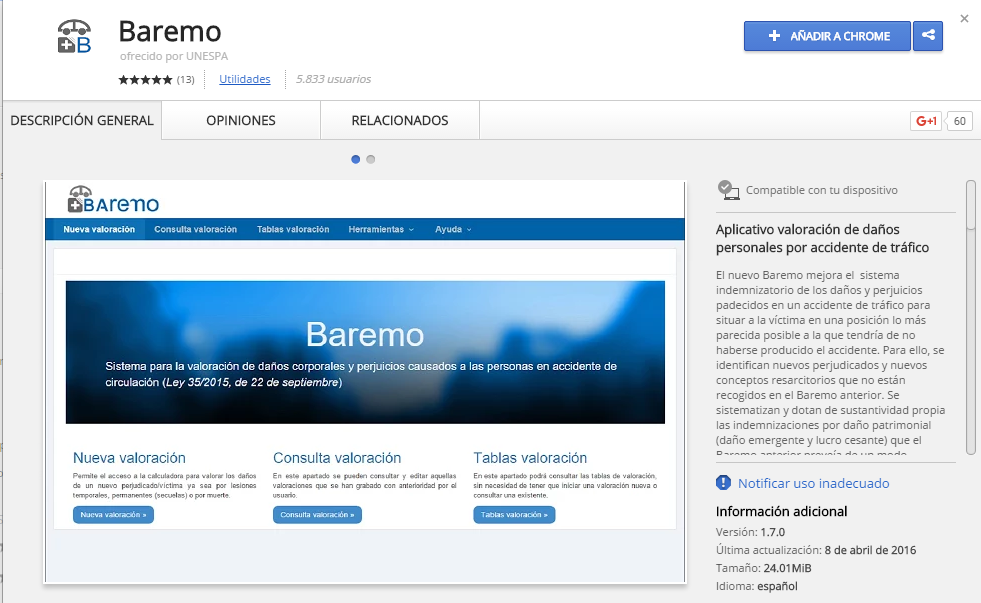981x603 pixels.
Task: Click the Baremo screenshot preview image
Action: 365,382
